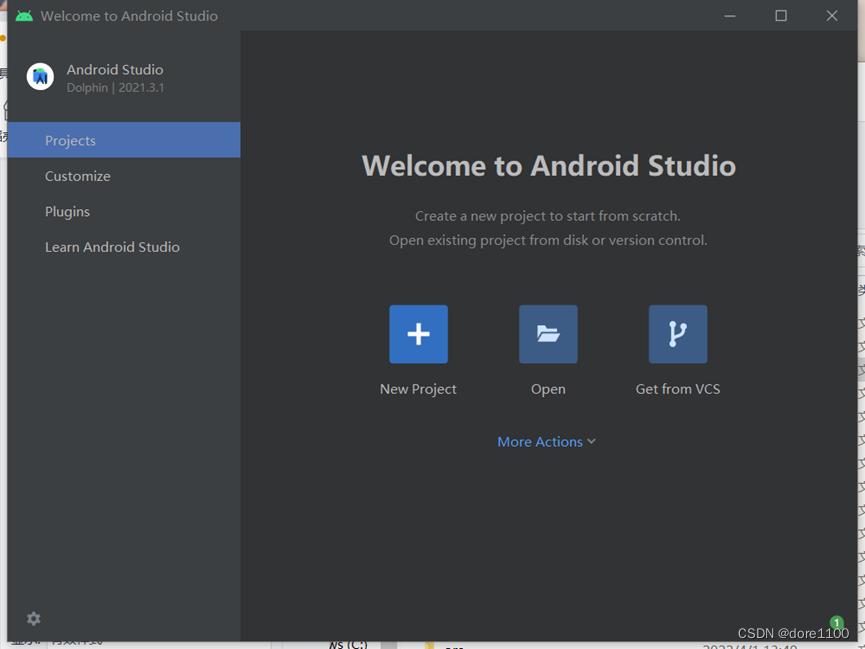Screen dimensions: 865x649
Task: Click the Android Studio logo icon
Action: 40,77
